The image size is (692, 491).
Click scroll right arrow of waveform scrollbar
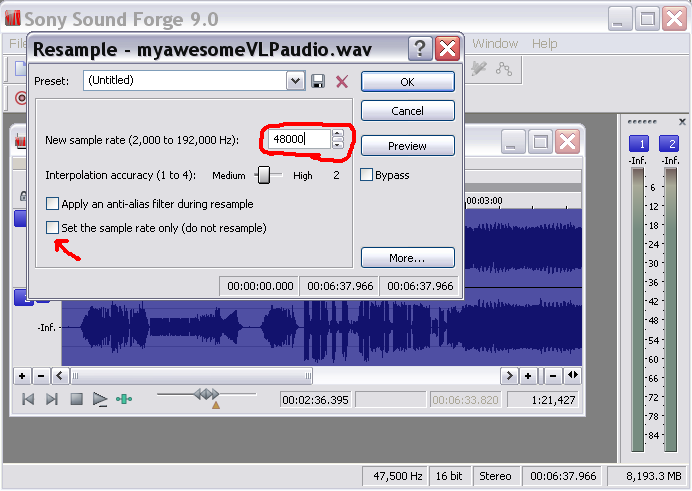[x=509, y=376]
